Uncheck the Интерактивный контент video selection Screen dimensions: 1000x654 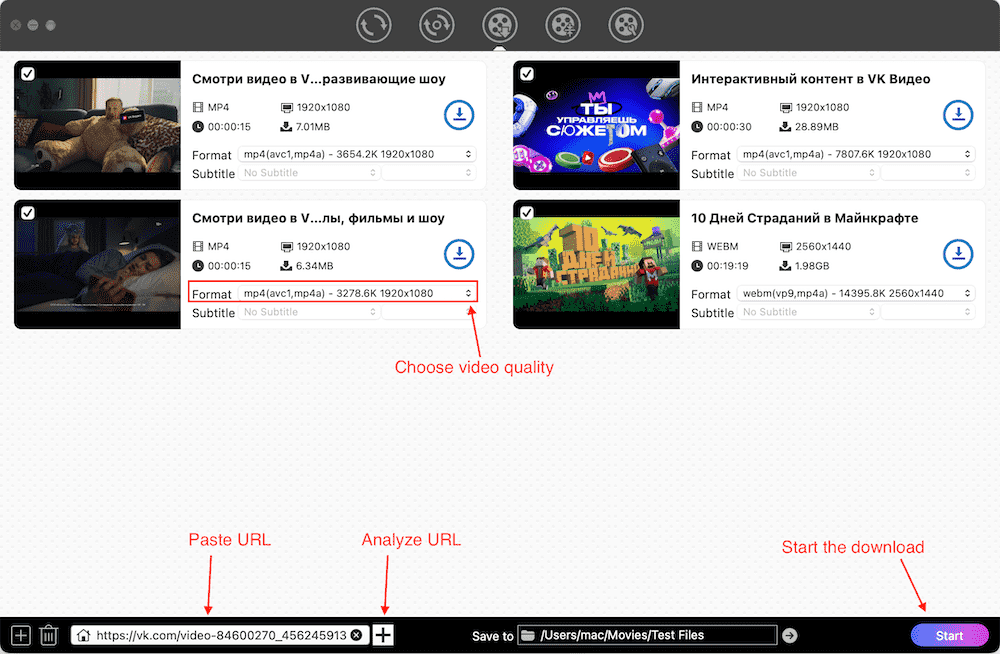[525, 73]
